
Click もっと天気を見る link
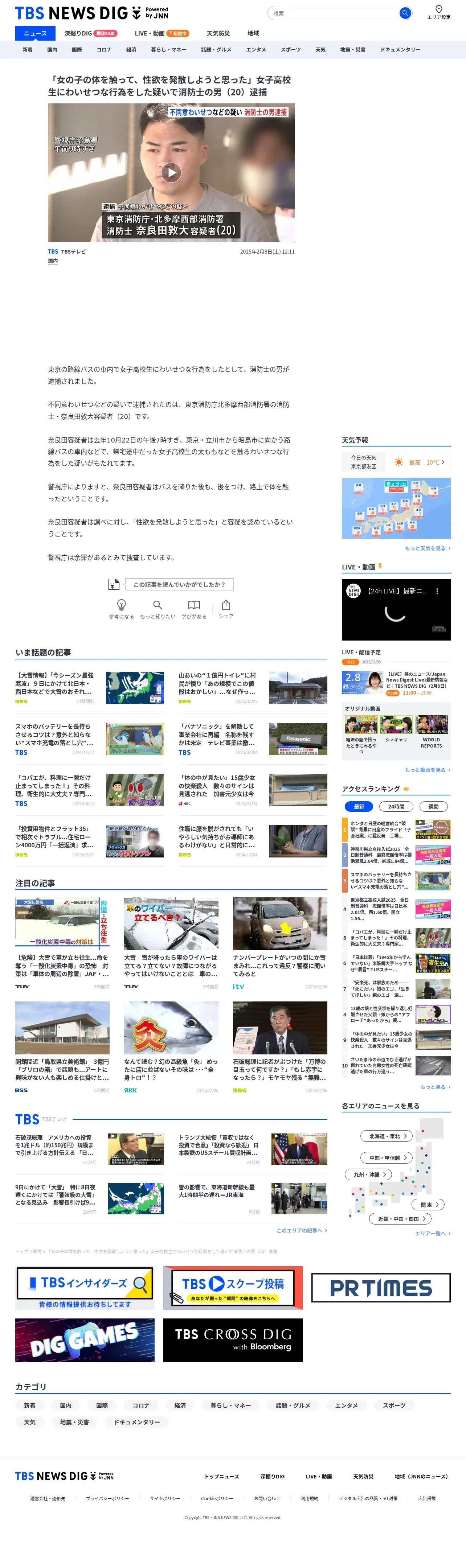428,548
